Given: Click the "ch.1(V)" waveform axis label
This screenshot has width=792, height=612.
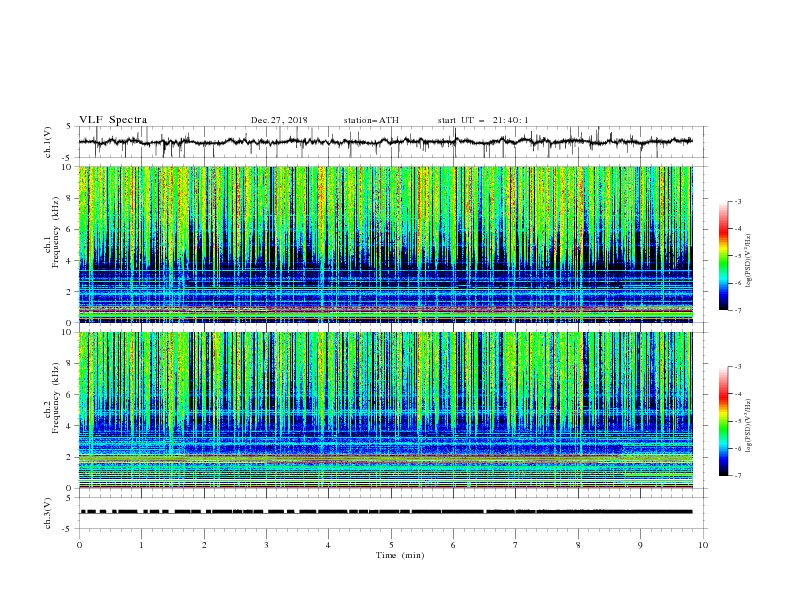Looking at the screenshot, I should tap(48, 142).
